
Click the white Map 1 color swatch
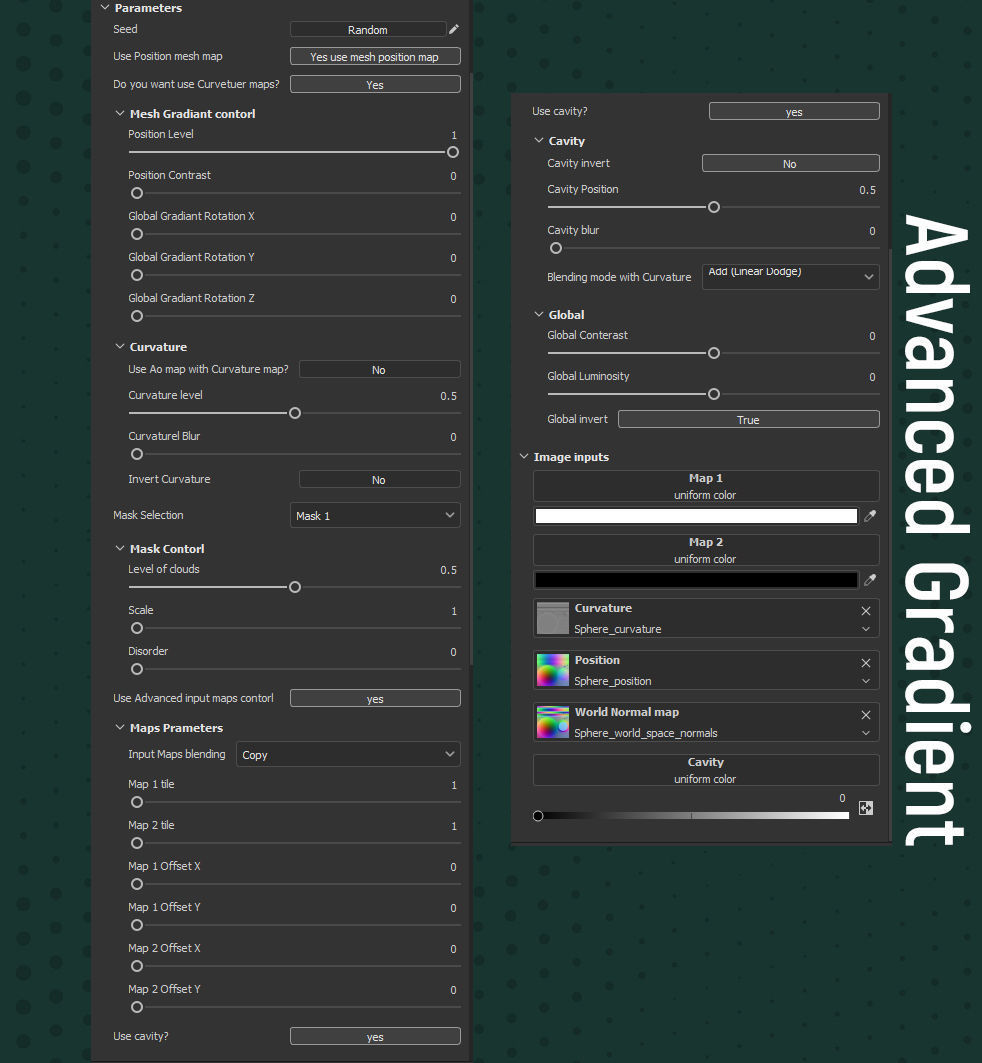[x=696, y=516]
